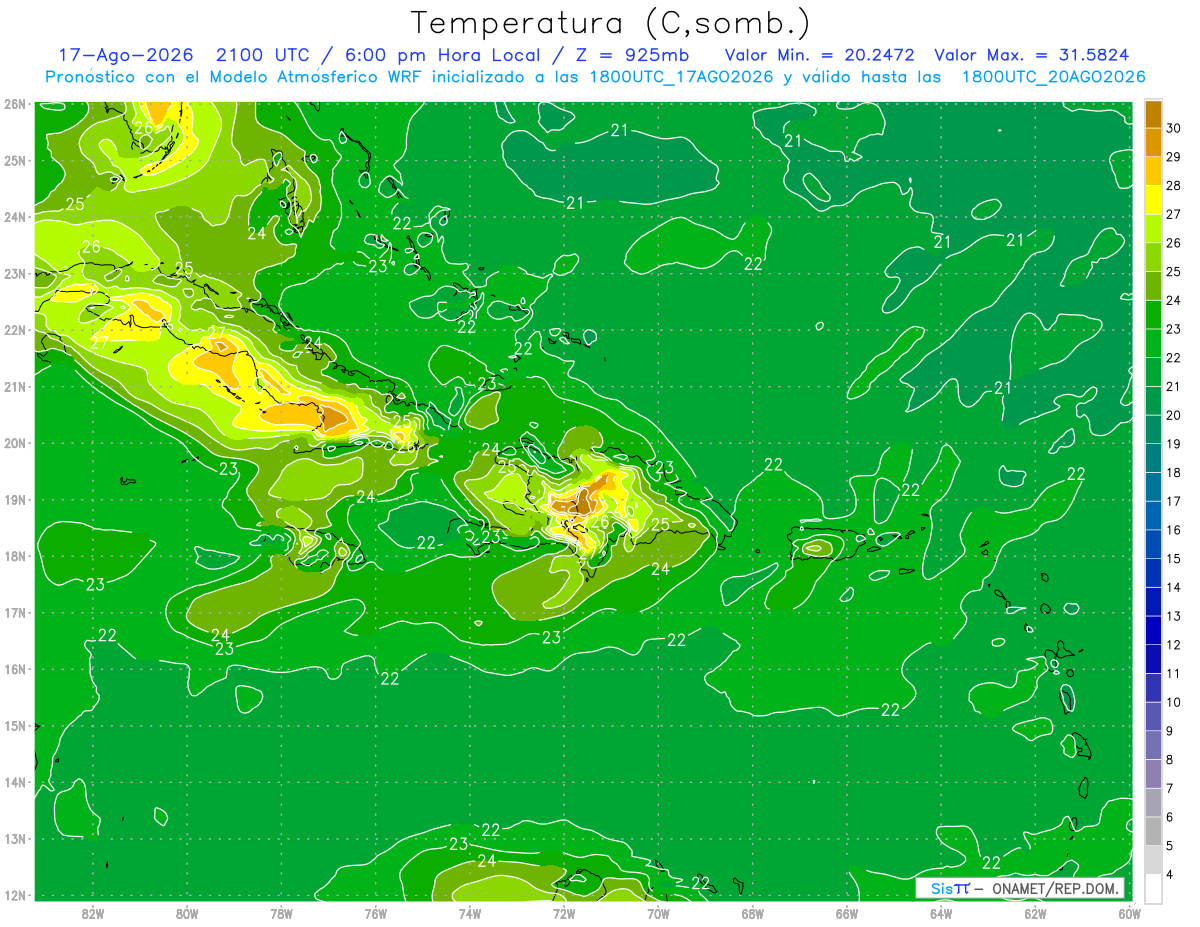
Task: Click the 14N latitude axis label
Action: point(14,782)
